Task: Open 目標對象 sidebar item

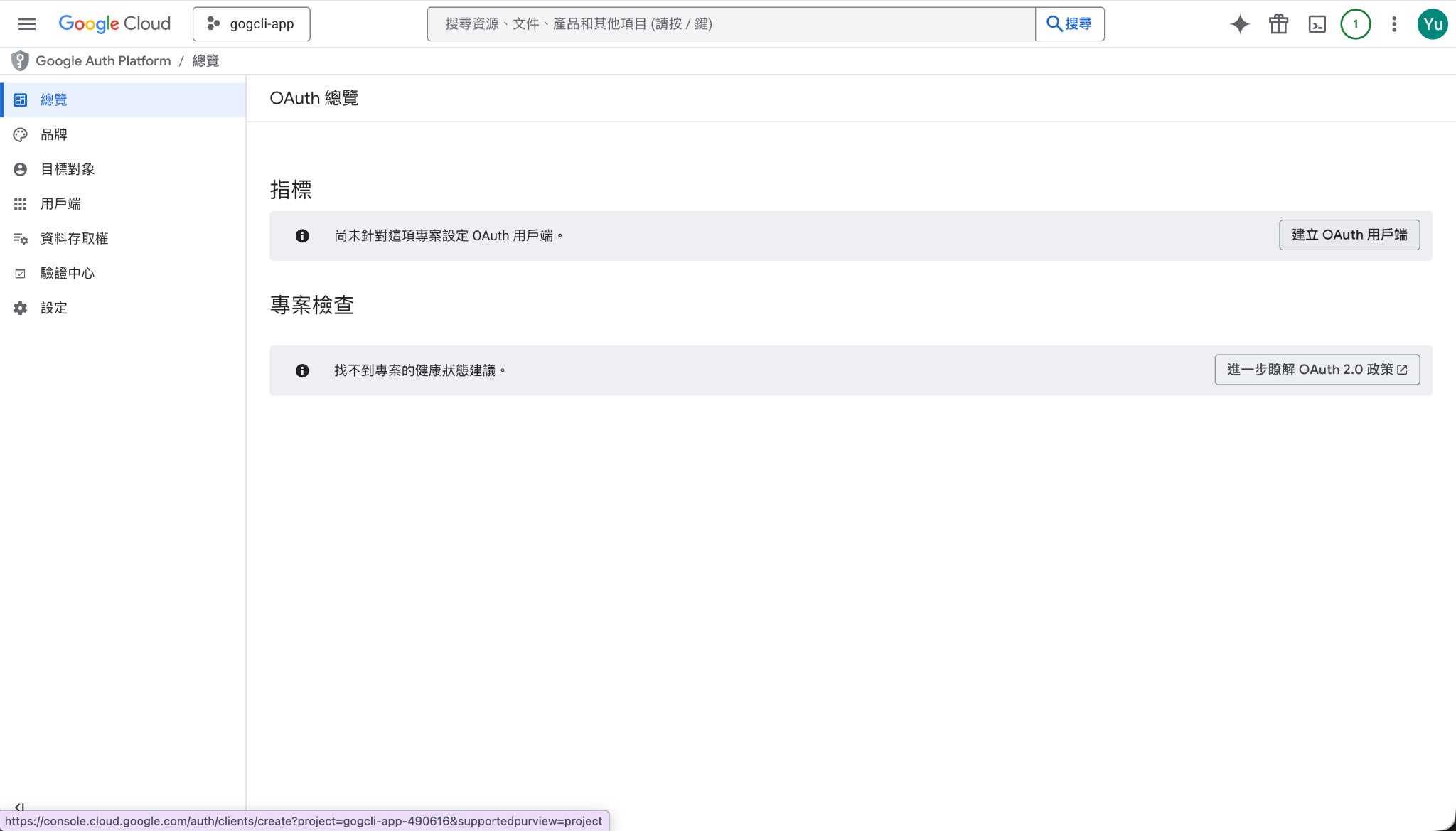Action: coord(68,169)
